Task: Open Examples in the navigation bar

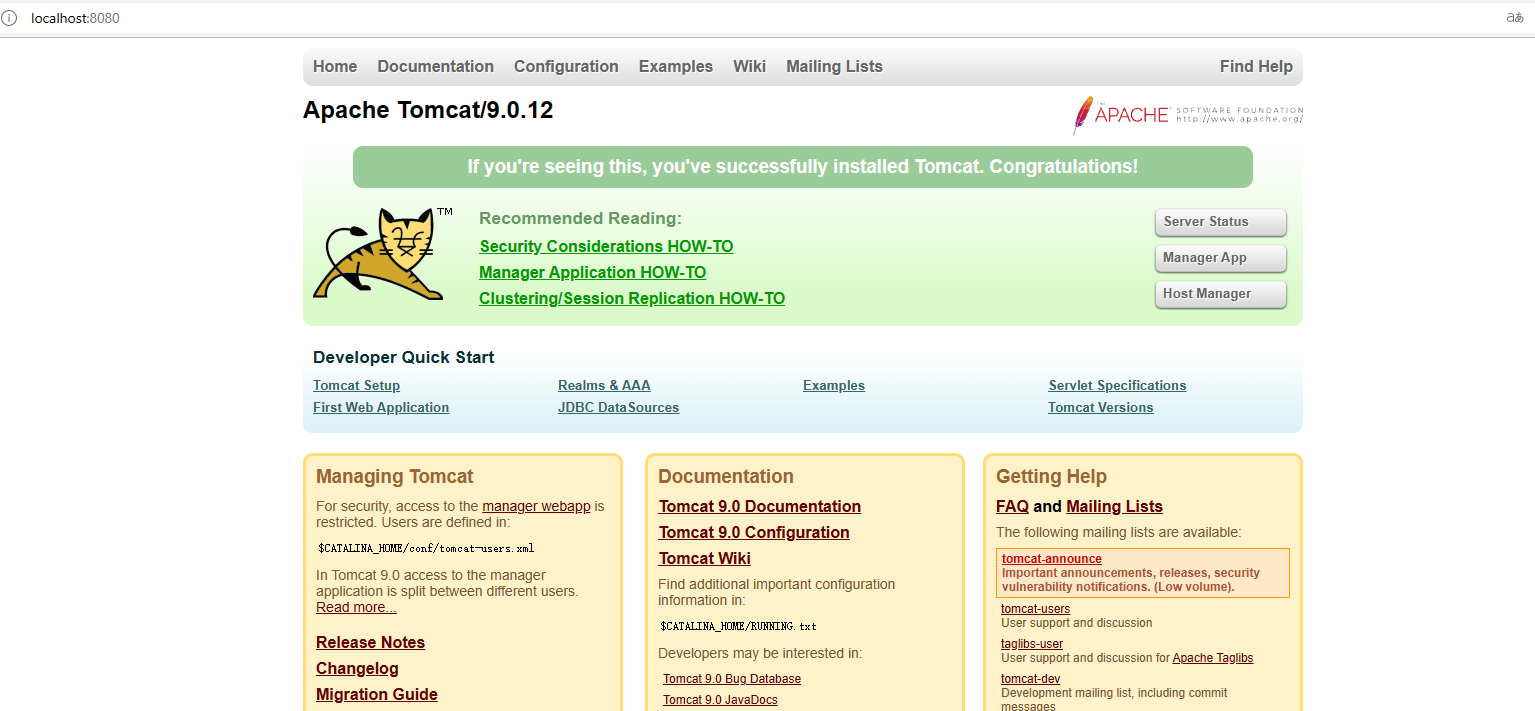Action: click(x=676, y=67)
